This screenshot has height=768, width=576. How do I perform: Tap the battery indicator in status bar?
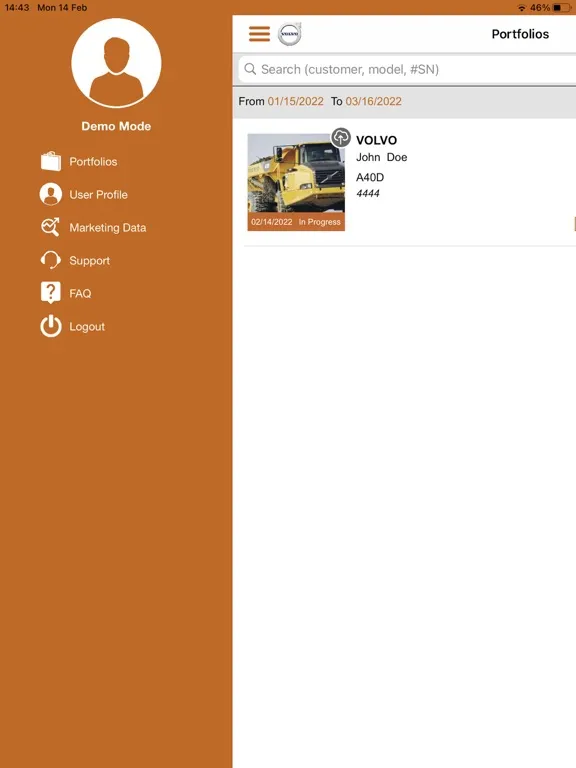click(x=561, y=7)
